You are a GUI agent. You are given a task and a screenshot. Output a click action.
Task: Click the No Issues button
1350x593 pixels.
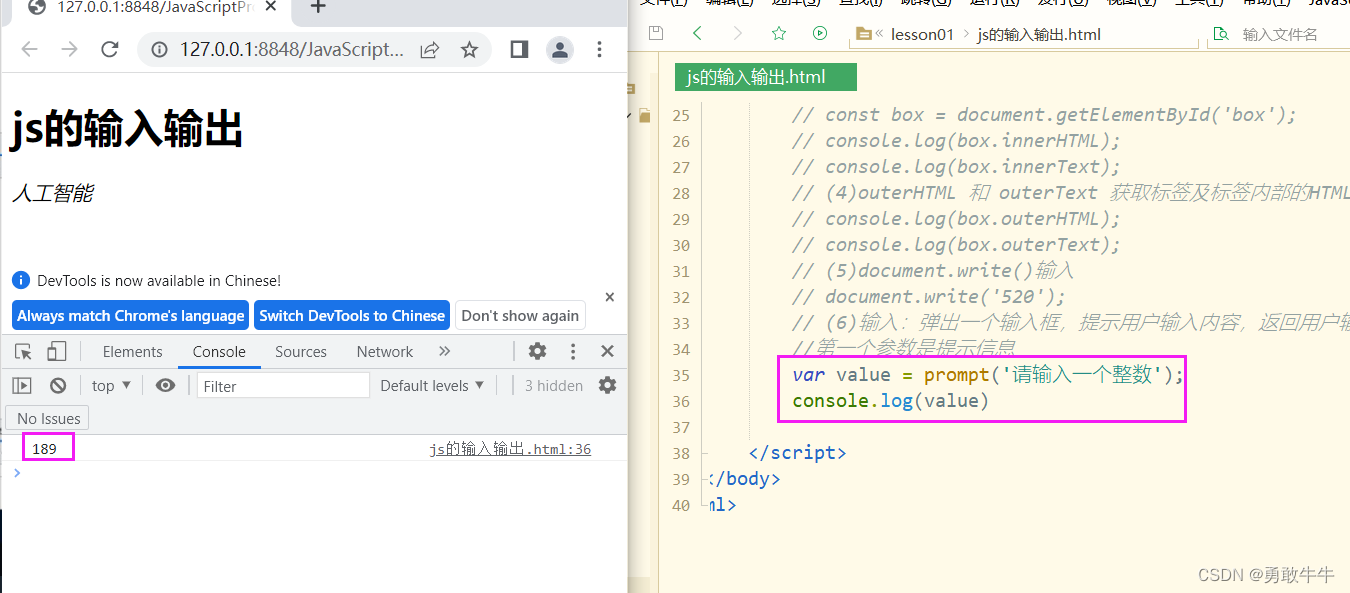(48, 418)
